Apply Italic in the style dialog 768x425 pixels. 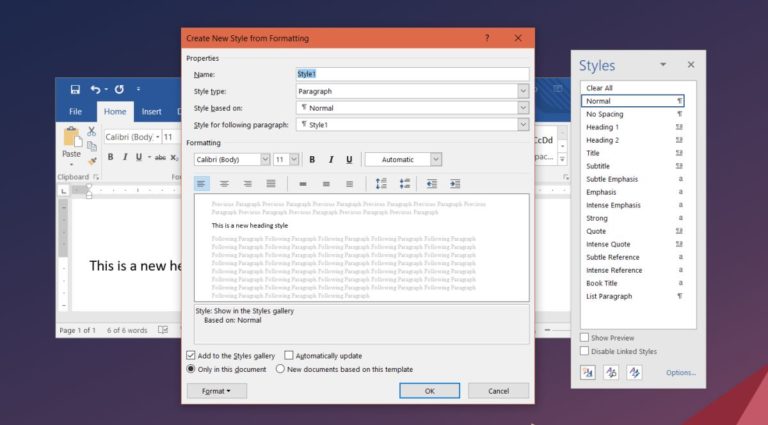[x=330, y=159]
